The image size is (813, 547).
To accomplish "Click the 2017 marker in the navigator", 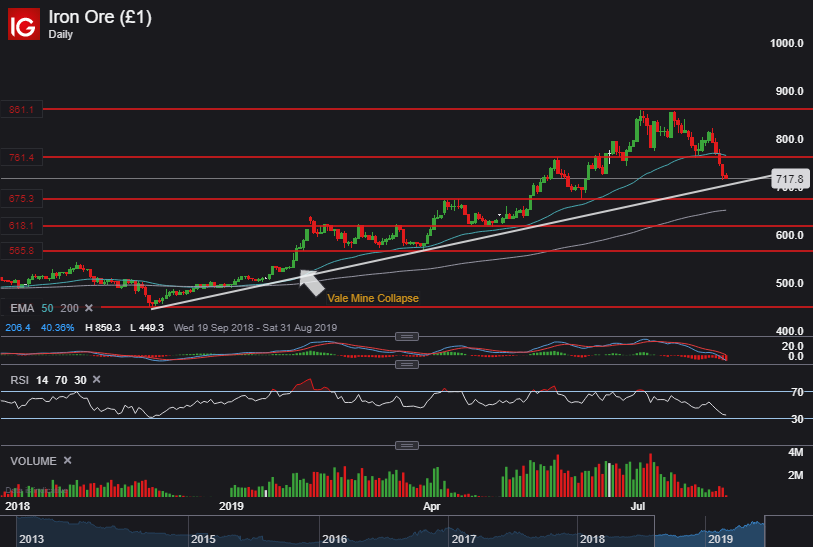I will pos(464,539).
